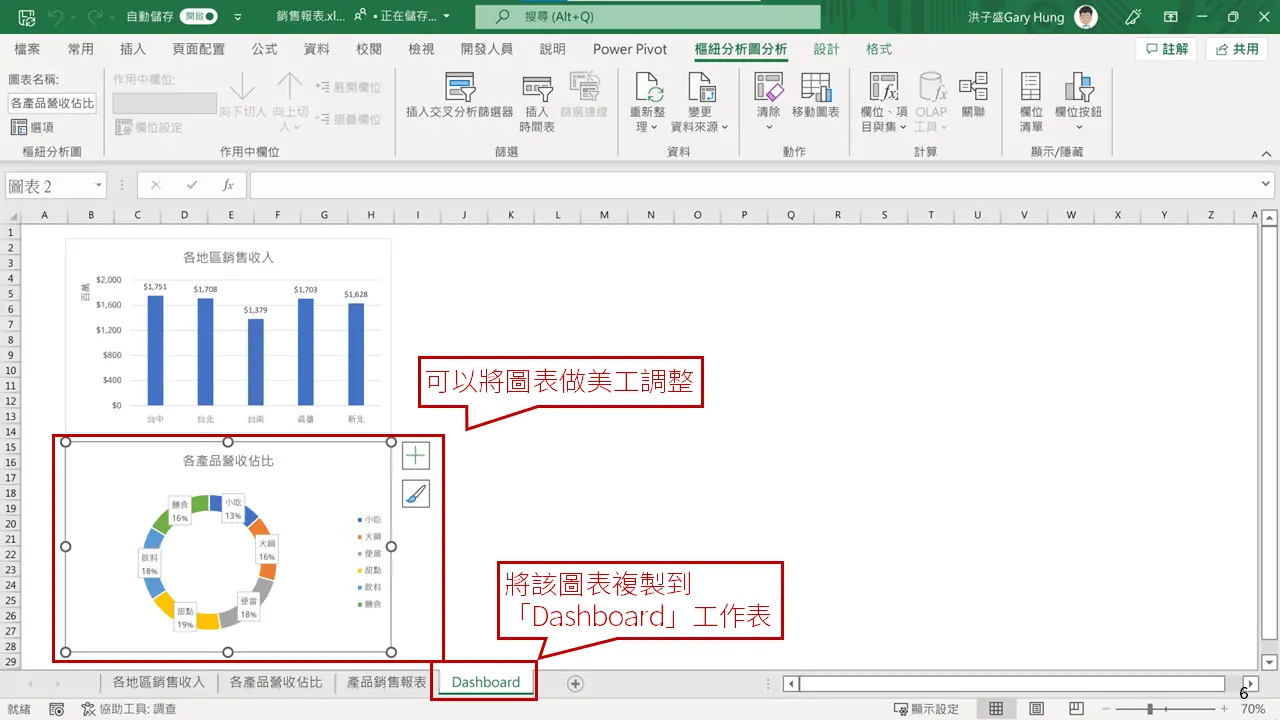Open the quick access toolbar customize dropdown
The height and width of the screenshot is (720, 1280).
[x=237, y=17]
